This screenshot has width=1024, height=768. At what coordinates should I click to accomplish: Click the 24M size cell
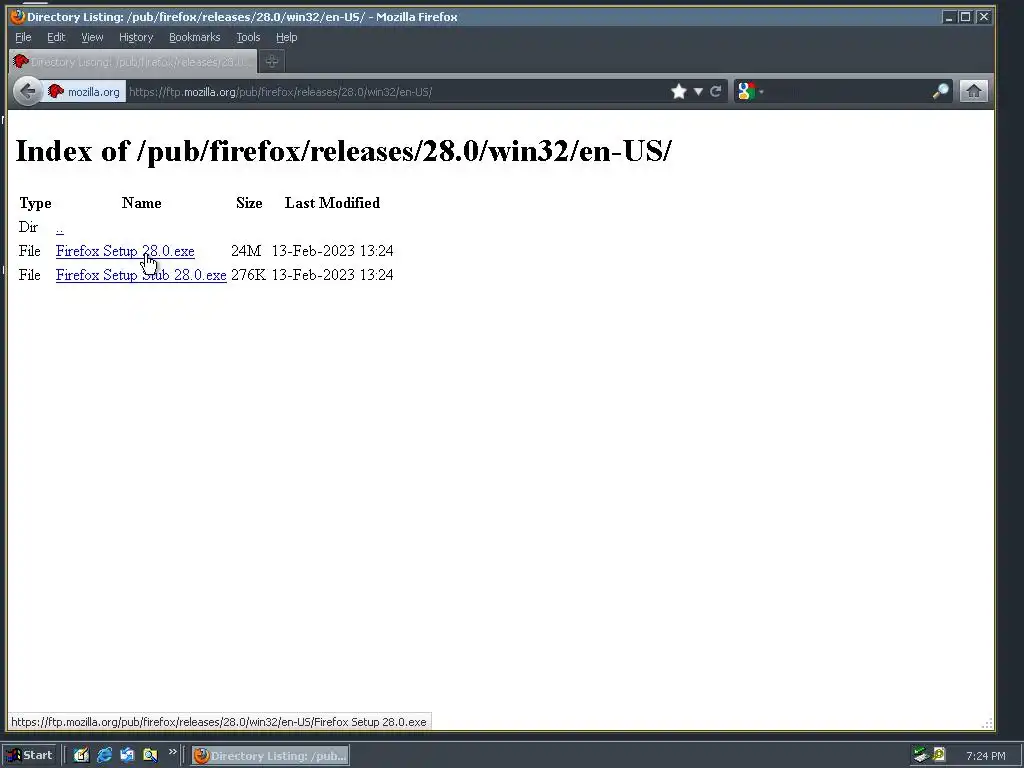pos(246,251)
